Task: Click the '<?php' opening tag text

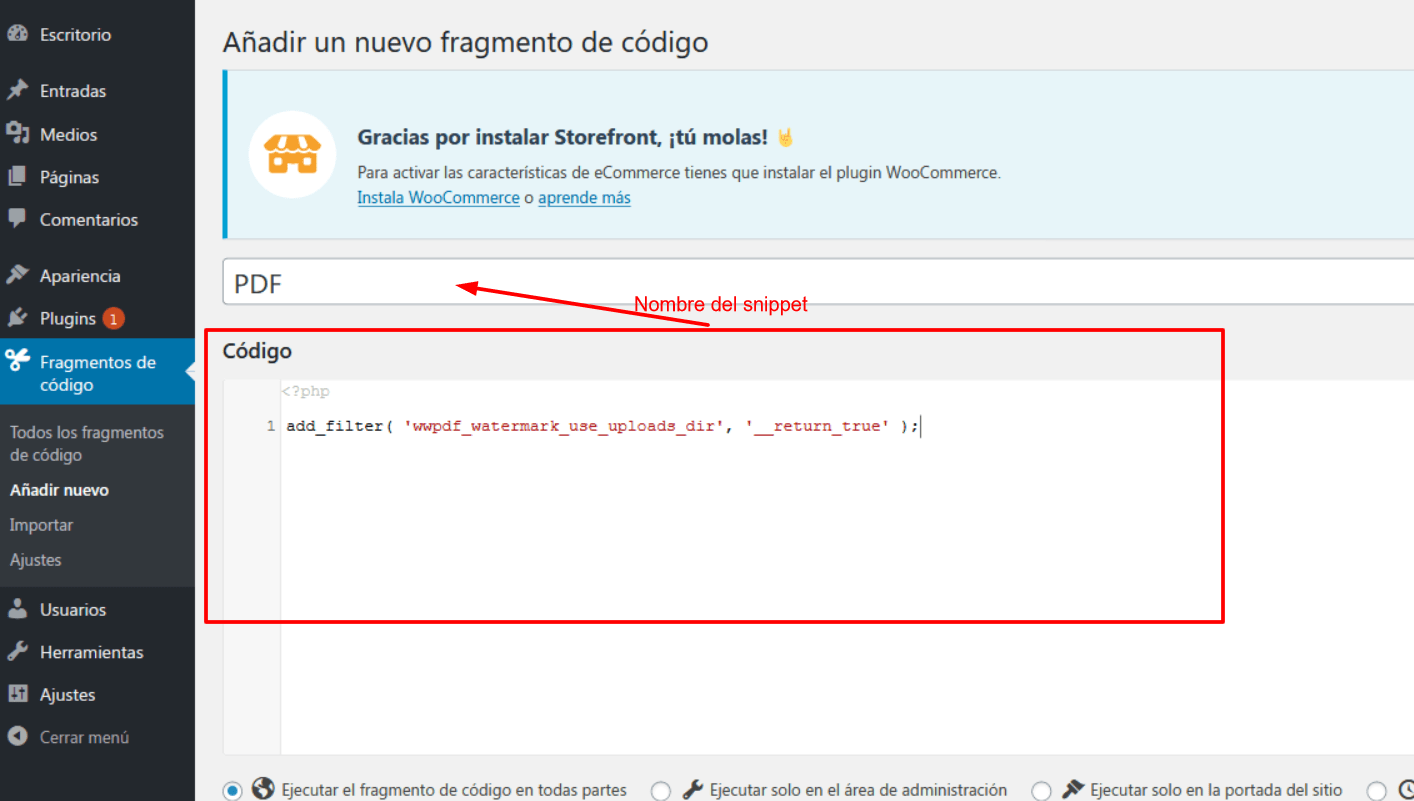Action: pos(305,391)
